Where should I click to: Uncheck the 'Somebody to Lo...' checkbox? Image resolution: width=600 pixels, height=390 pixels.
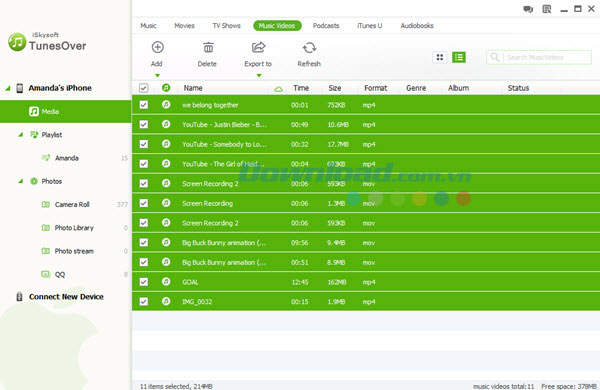(143, 144)
